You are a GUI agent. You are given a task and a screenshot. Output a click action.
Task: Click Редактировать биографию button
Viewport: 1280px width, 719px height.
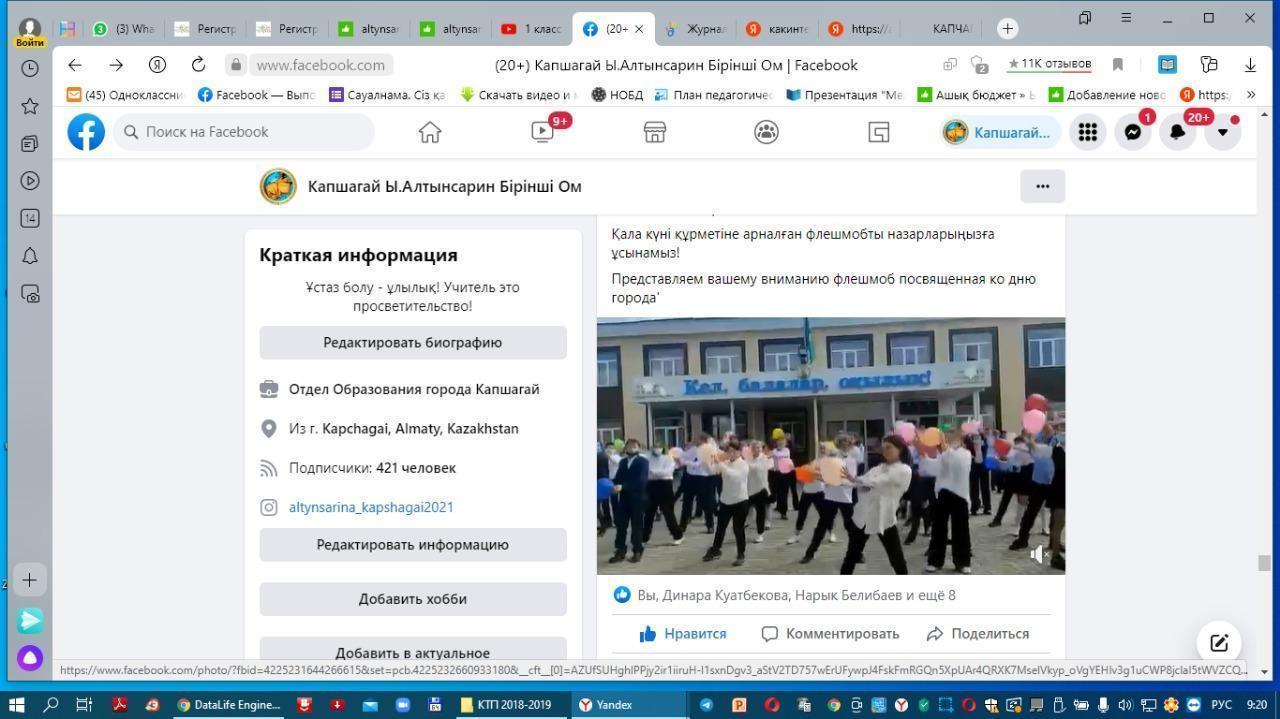pyautogui.click(x=412, y=342)
